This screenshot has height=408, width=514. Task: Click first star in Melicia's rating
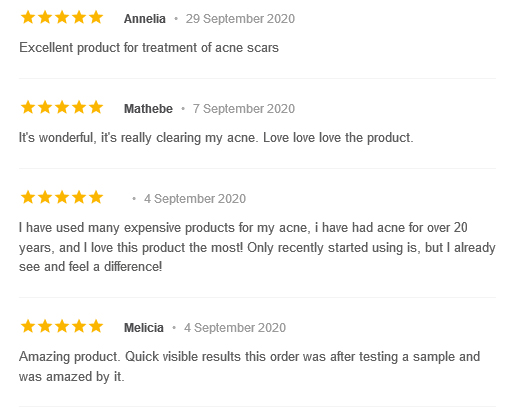click(28, 326)
